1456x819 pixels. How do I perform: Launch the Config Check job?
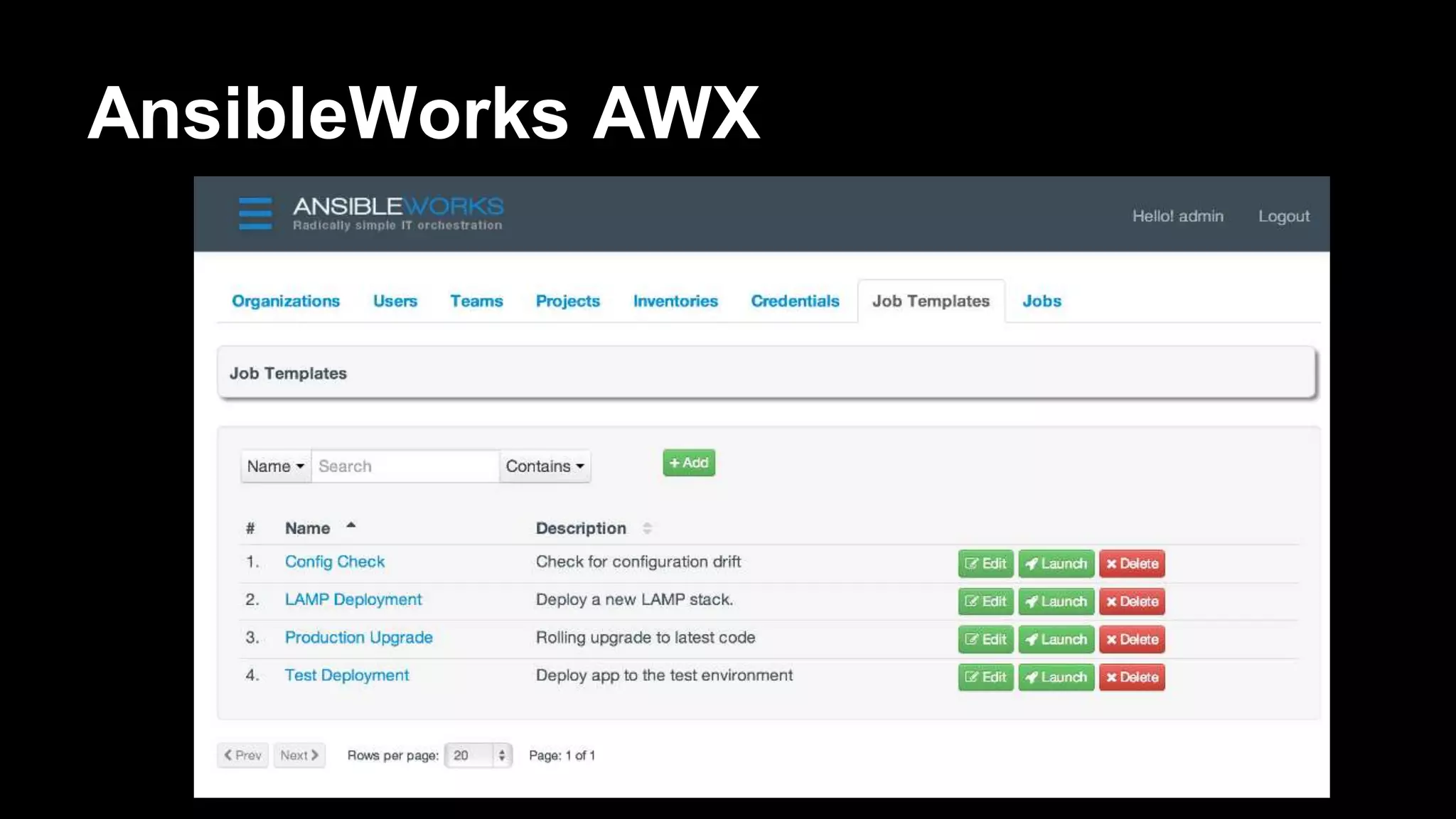(x=1056, y=564)
